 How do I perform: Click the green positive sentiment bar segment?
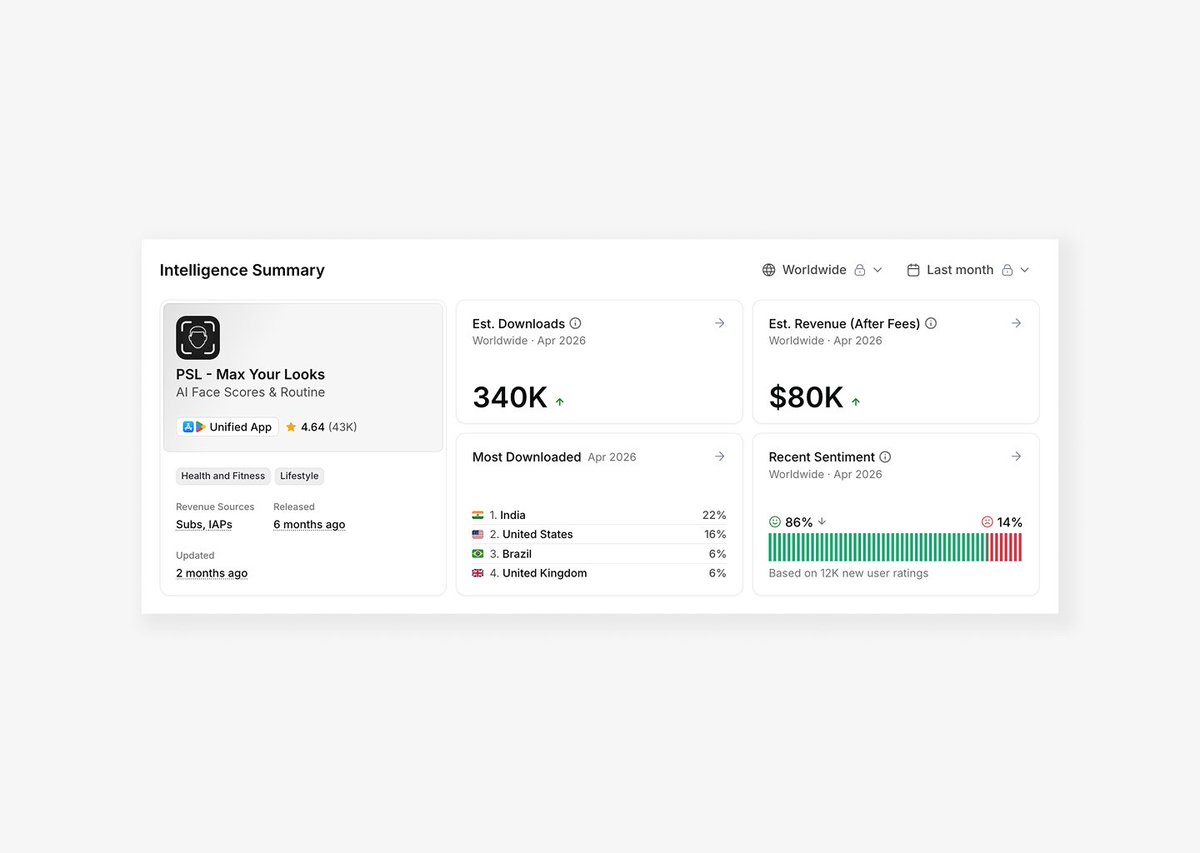point(878,547)
